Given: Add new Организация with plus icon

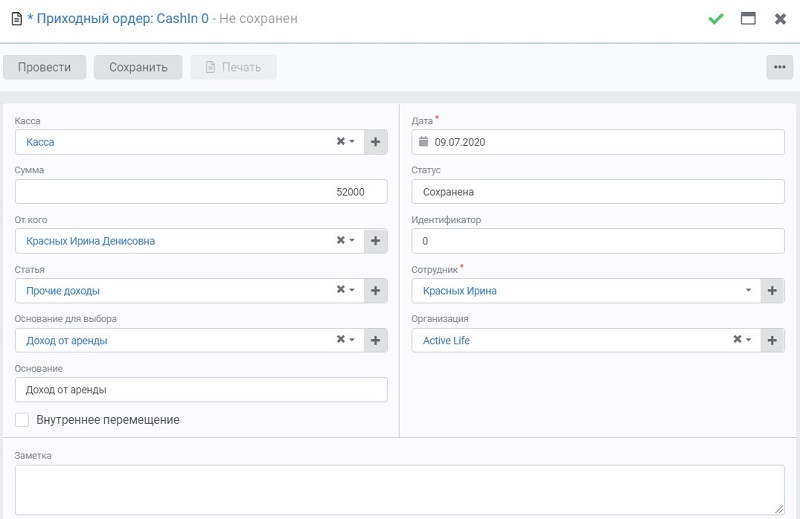Looking at the screenshot, I should click(x=772, y=340).
